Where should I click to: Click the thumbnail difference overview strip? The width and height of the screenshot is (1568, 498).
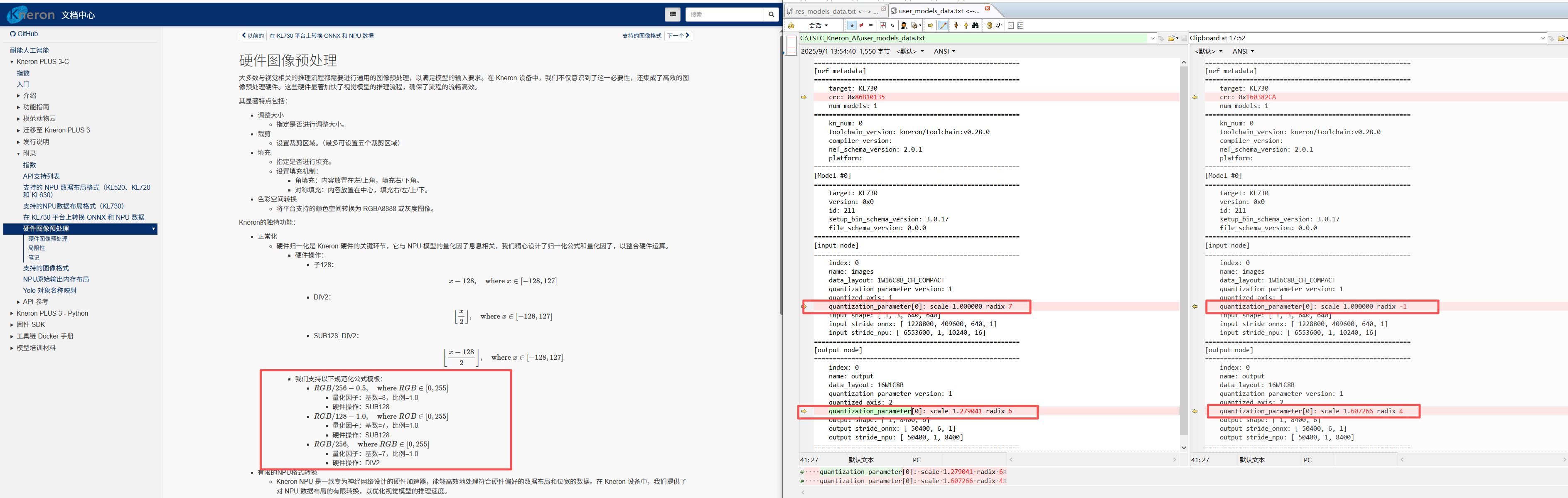pyautogui.click(x=791, y=46)
